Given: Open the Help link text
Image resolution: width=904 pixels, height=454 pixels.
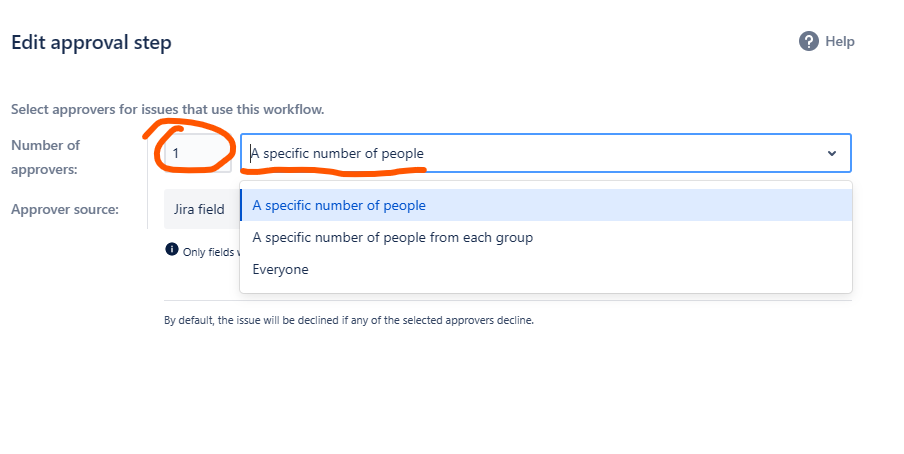Looking at the screenshot, I should (839, 42).
